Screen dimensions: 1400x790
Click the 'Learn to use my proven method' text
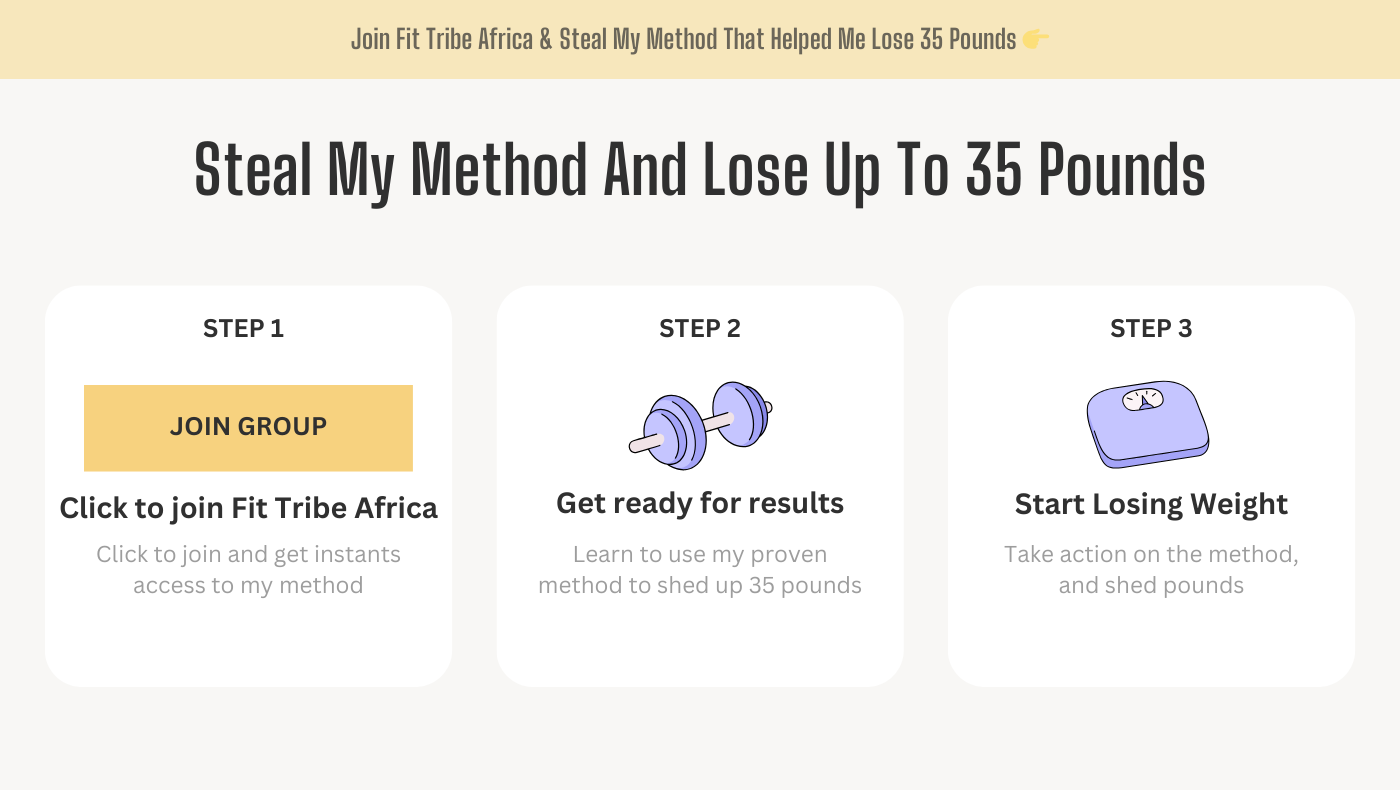pos(700,570)
